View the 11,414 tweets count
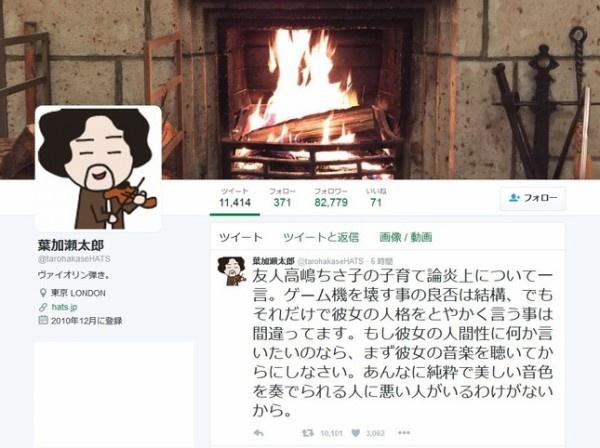This screenshot has width=600, height=448. pyautogui.click(x=235, y=197)
